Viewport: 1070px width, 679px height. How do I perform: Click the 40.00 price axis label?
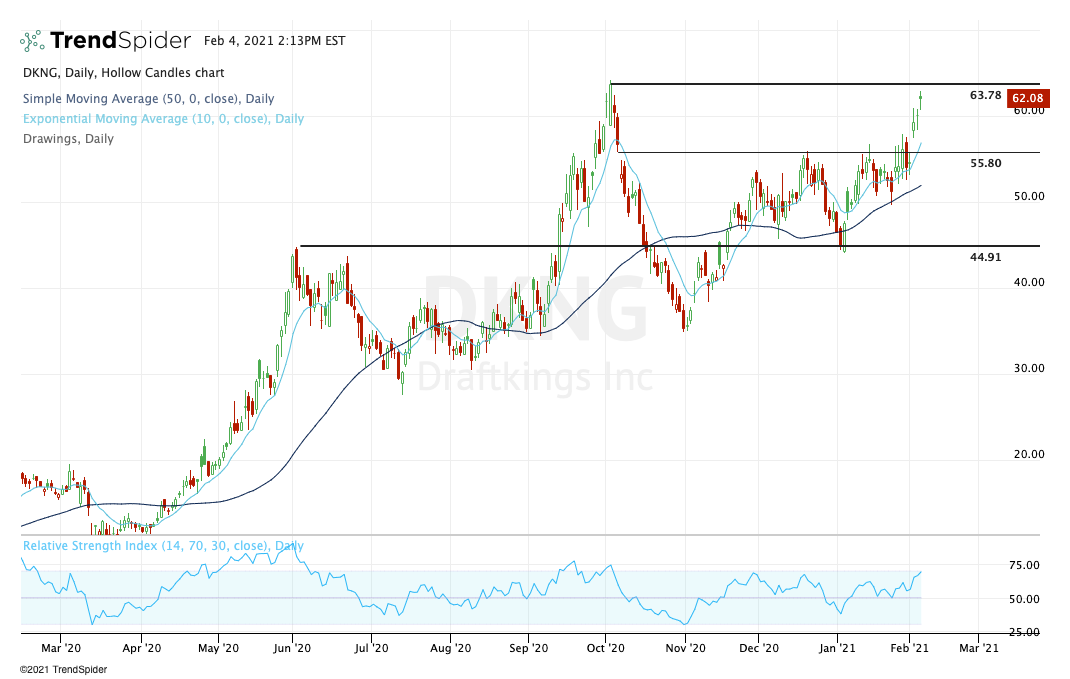[x=1029, y=282]
